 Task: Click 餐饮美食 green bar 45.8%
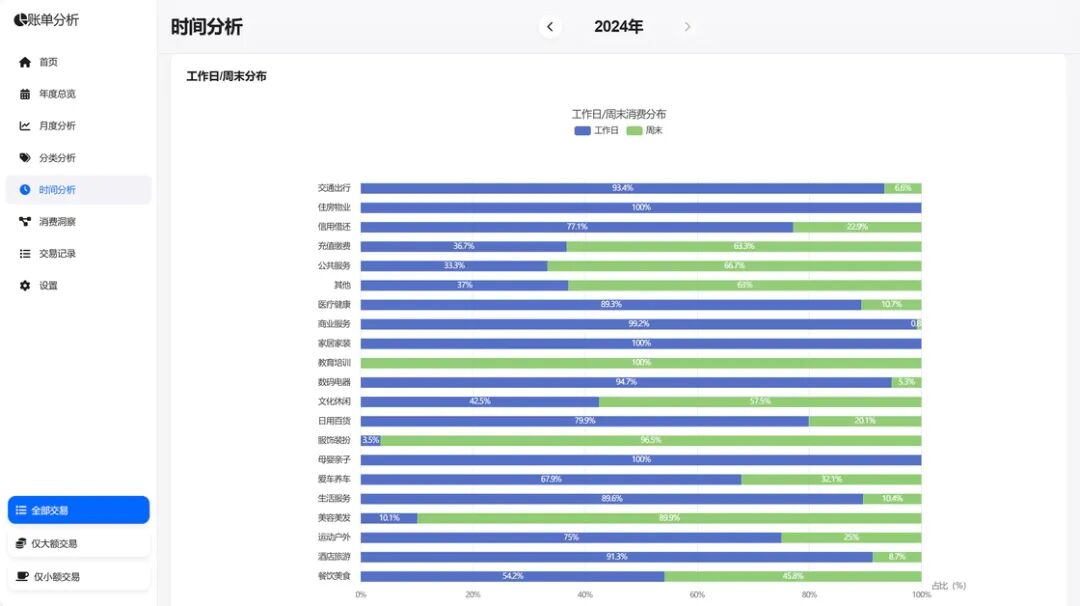pyautogui.click(x=793, y=576)
